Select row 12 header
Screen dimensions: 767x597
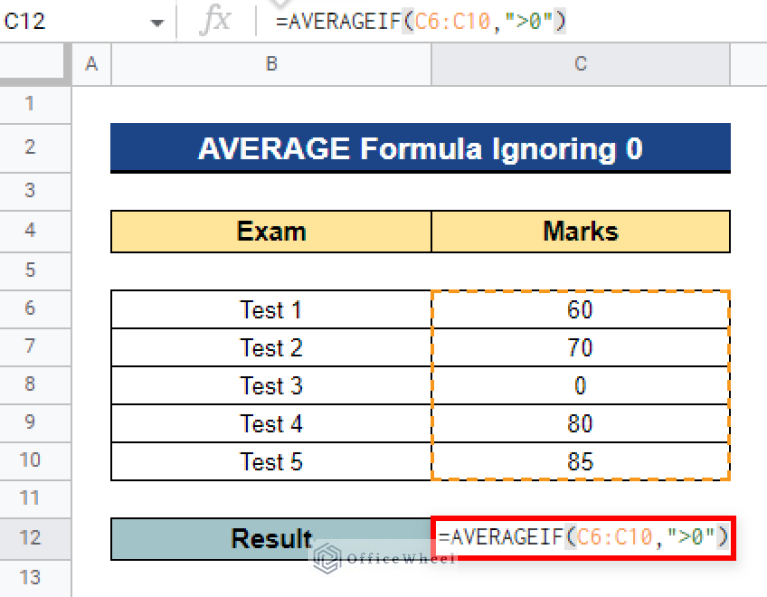[x=28, y=538]
